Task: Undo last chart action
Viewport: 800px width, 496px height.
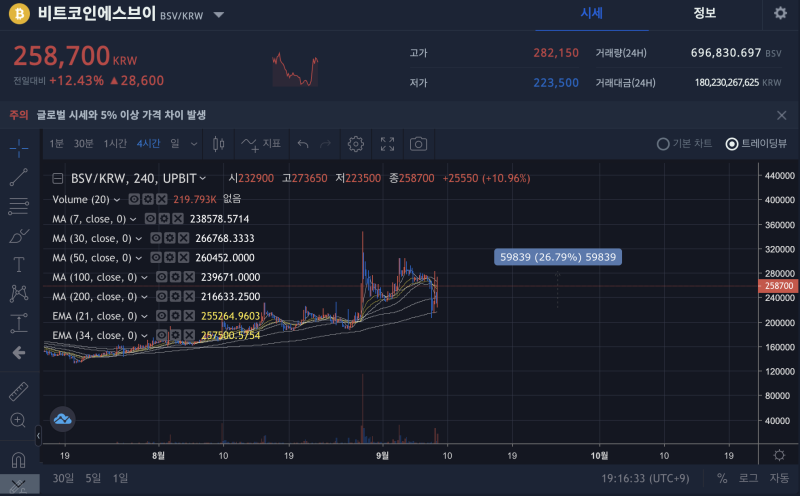Action: (303, 144)
